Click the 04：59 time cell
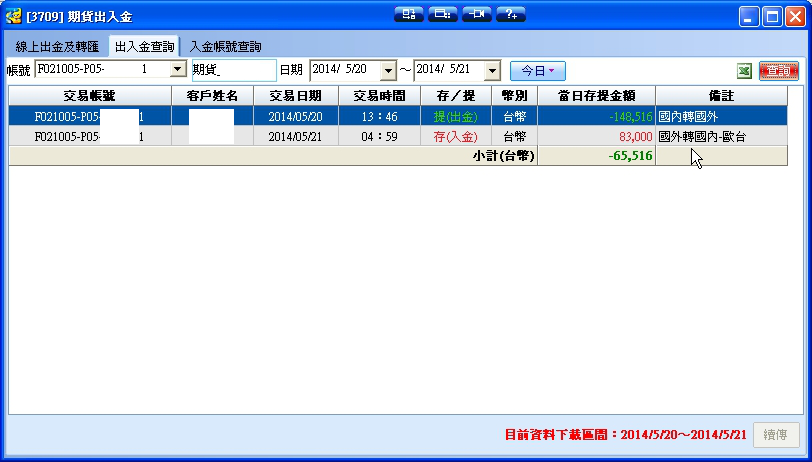 tap(380, 136)
